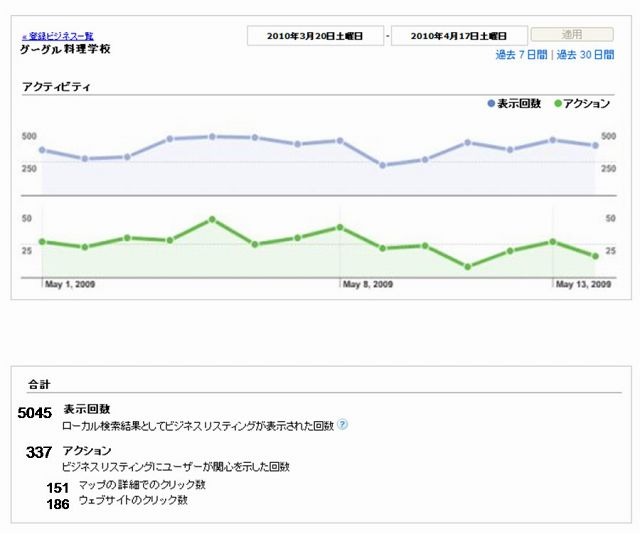Image resolution: width=640 pixels, height=534 pixels.
Task: Go back to 登録ビジネス一覧
Action: point(58,36)
